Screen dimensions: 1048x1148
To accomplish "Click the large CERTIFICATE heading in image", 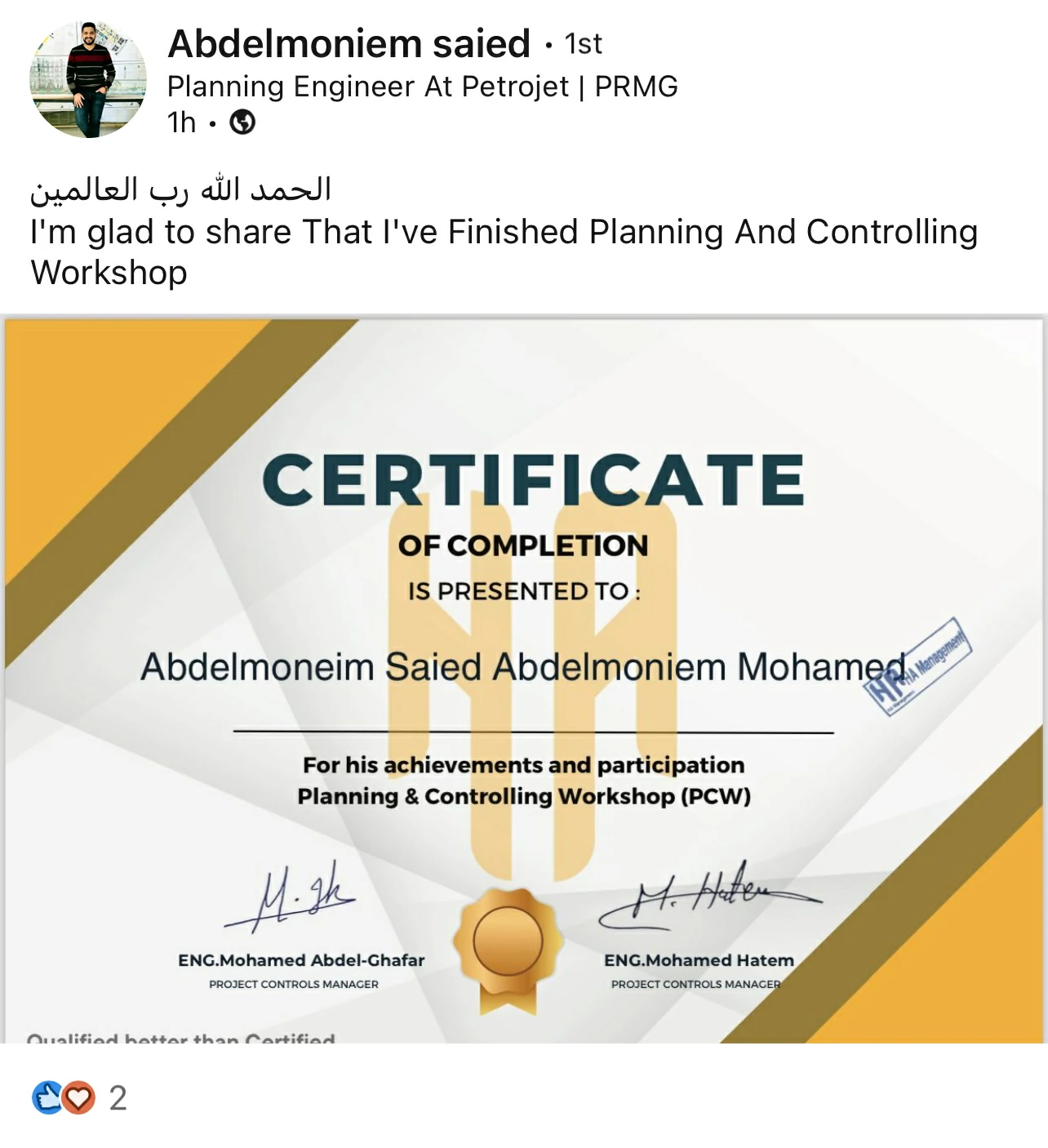I will (533, 479).
